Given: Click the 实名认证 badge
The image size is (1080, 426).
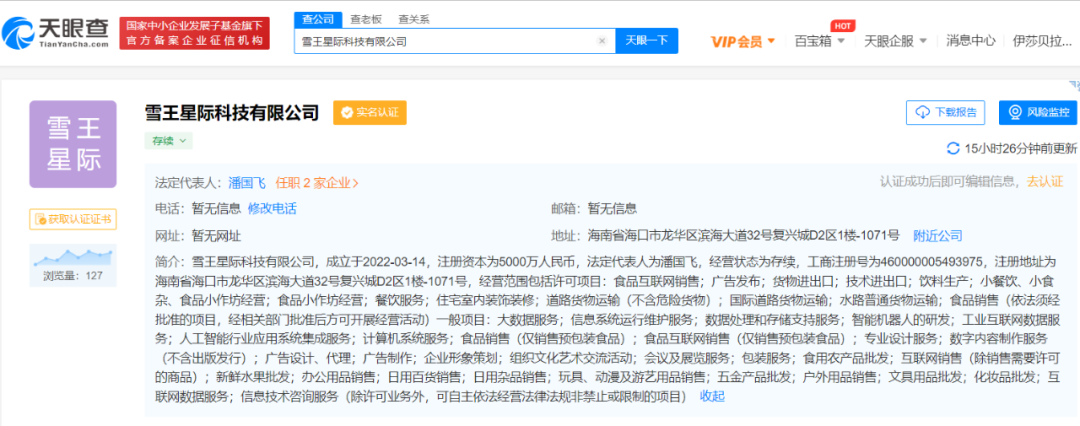Looking at the screenshot, I should 370,112.
